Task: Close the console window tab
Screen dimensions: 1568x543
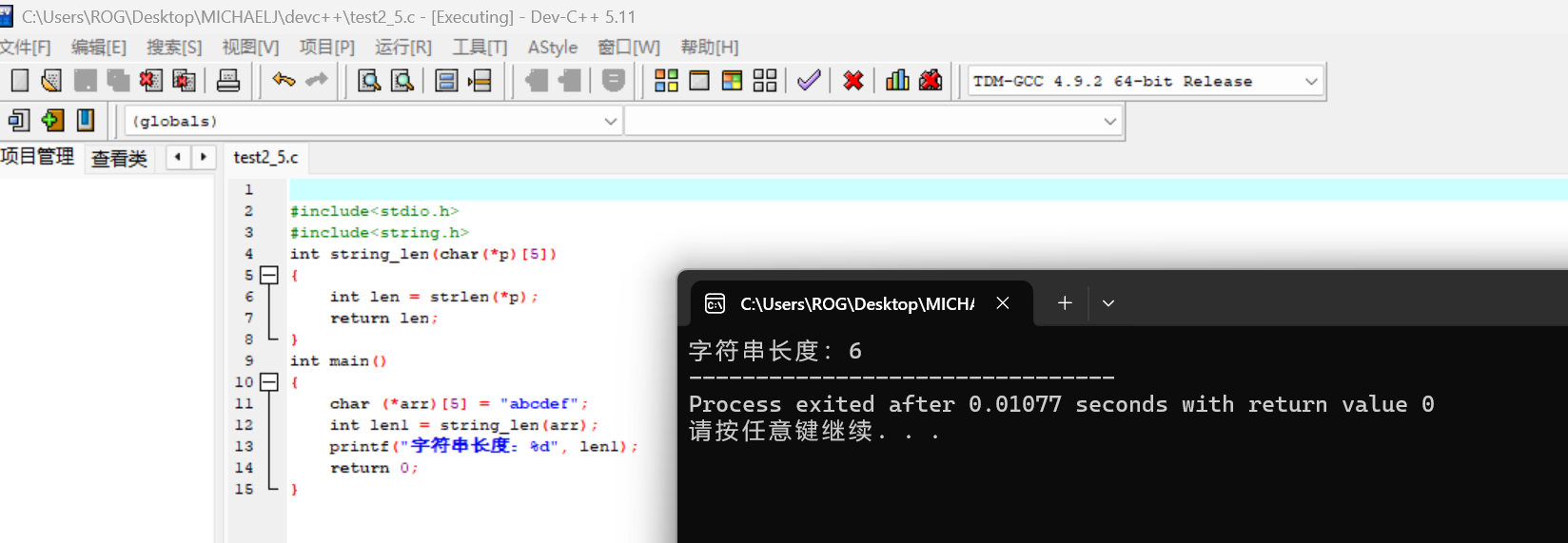Action: pos(1003,303)
